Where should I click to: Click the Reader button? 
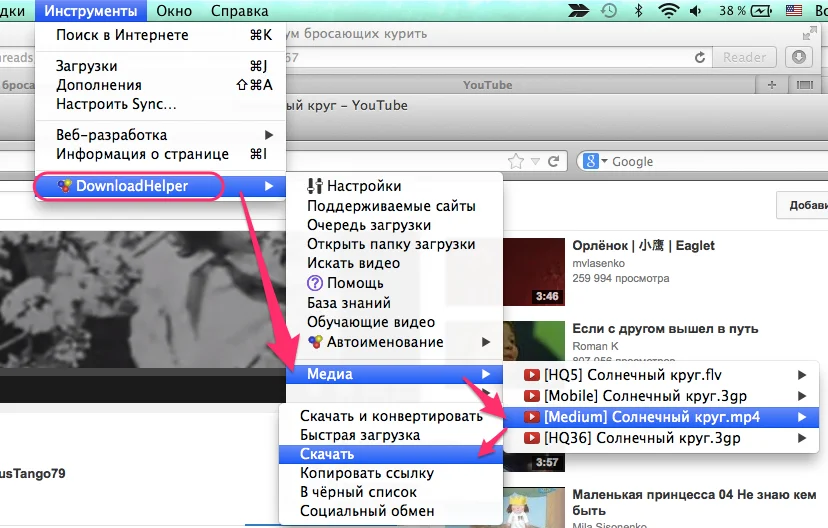point(745,57)
